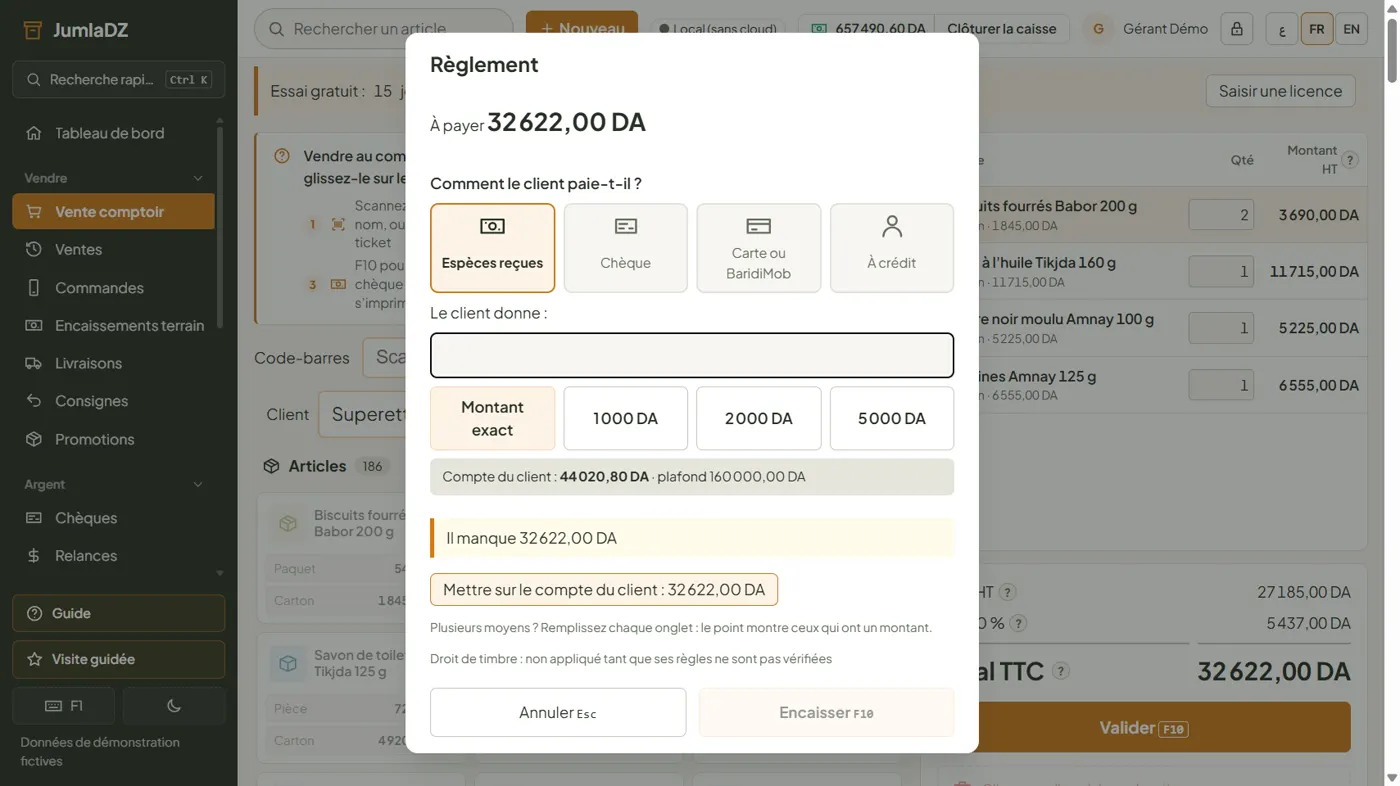1400x786 pixels.
Task: Click the Consignes return-arrow icon
Action: pos(34,401)
